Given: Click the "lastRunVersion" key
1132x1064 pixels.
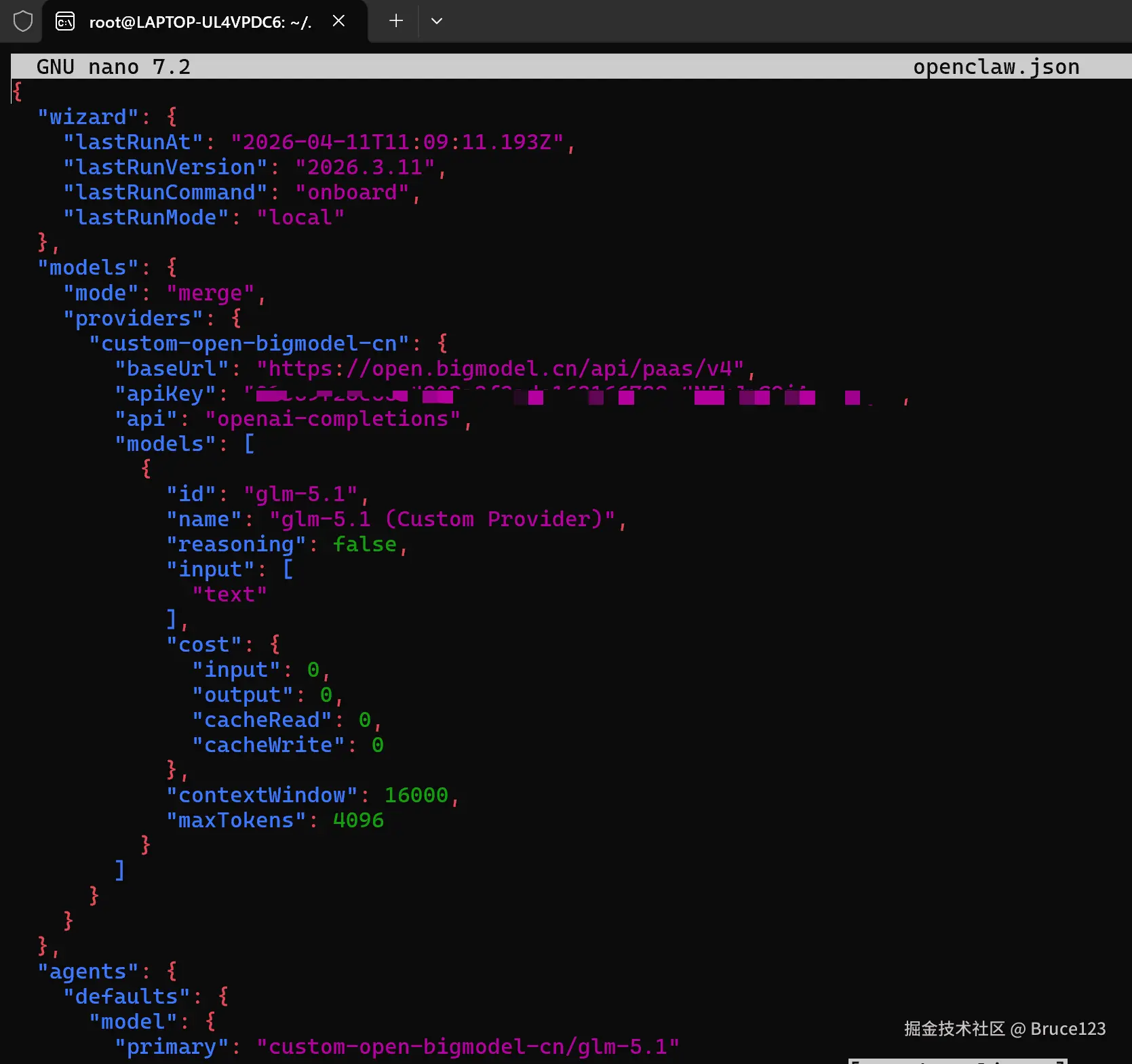Looking at the screenshot, I should click(x=165, y=167).
